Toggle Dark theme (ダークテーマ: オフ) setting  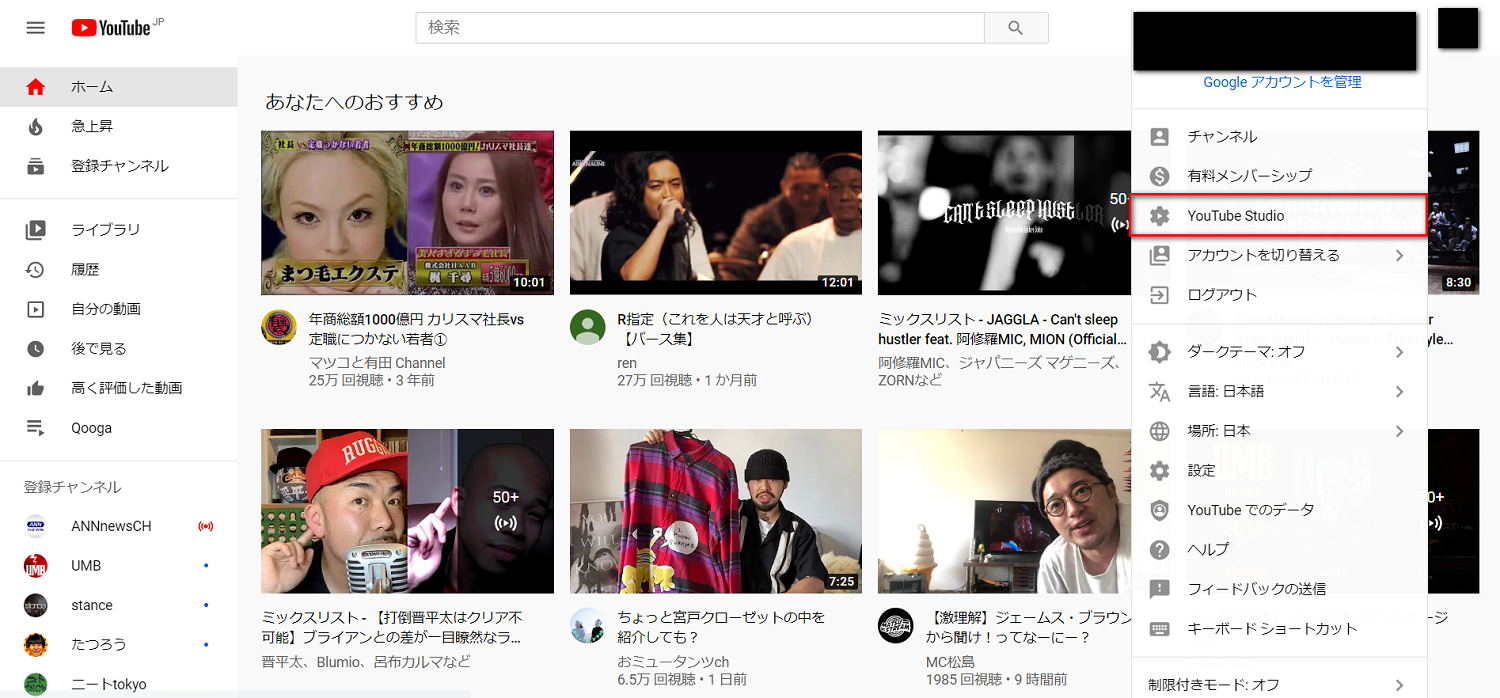(x=1246, y=352)
